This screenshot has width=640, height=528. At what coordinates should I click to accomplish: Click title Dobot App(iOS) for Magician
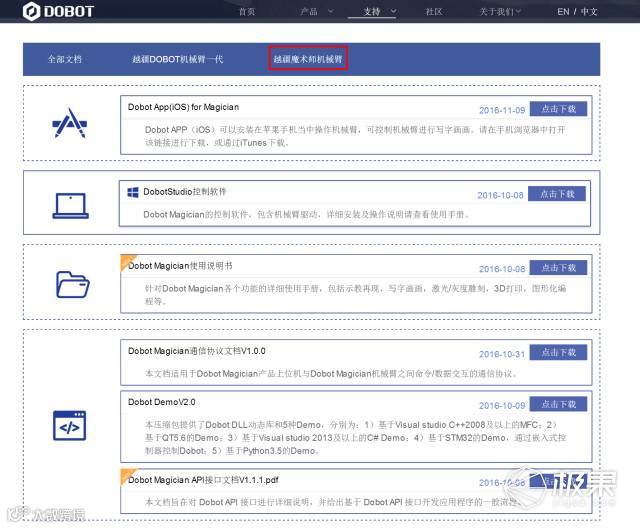click(183, 107)
